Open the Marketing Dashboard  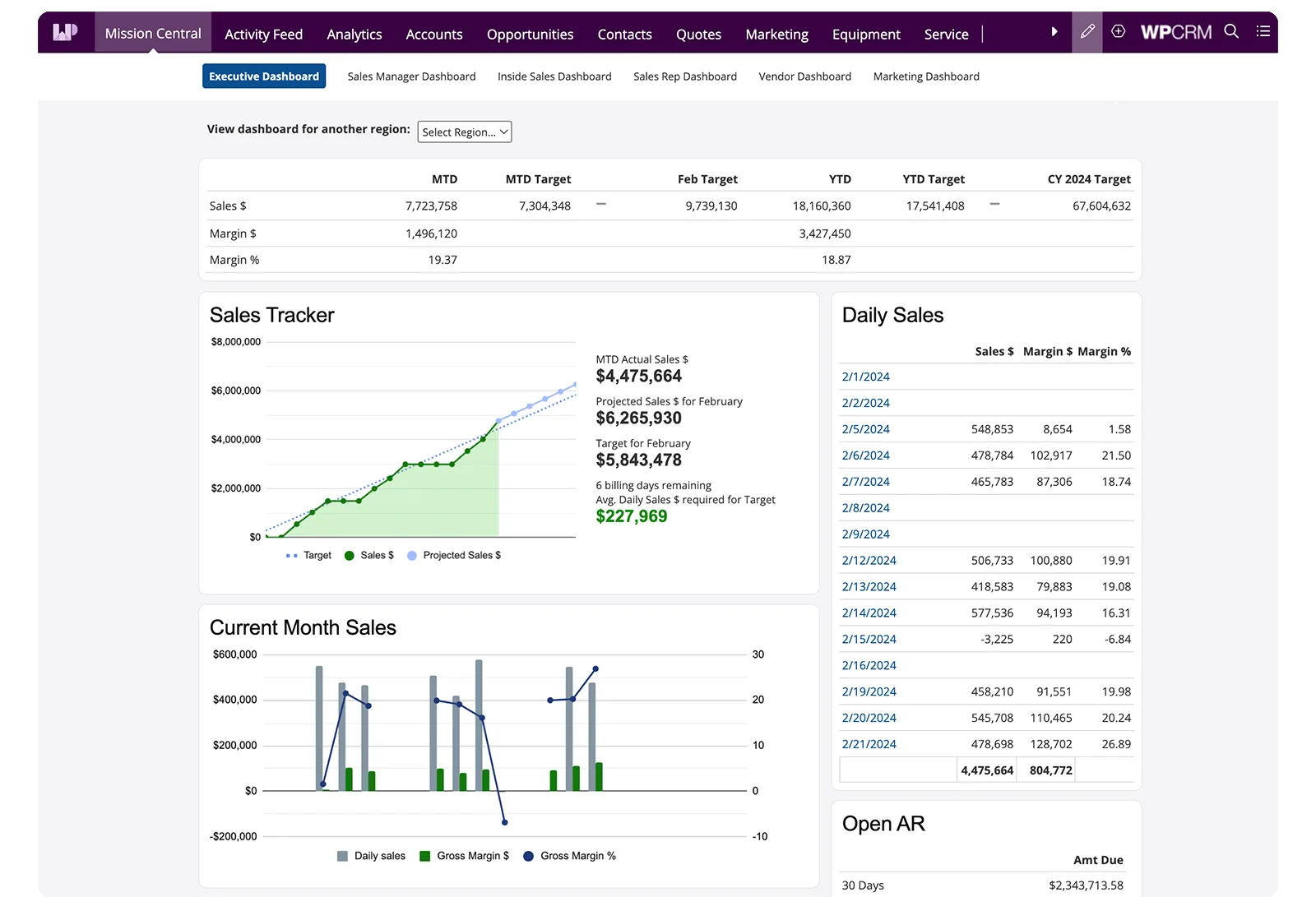point(927,76)
